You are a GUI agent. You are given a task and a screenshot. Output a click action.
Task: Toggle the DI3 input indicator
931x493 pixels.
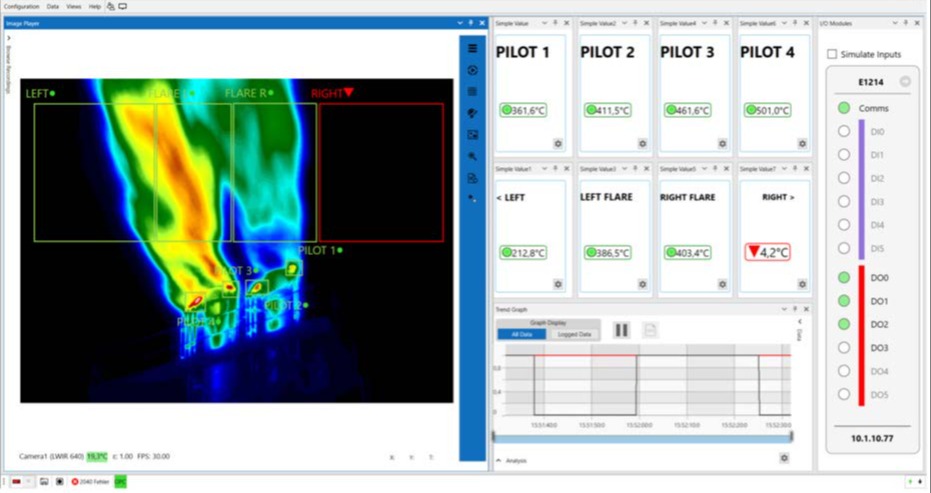pyautogui.click(x=844, y=201)
